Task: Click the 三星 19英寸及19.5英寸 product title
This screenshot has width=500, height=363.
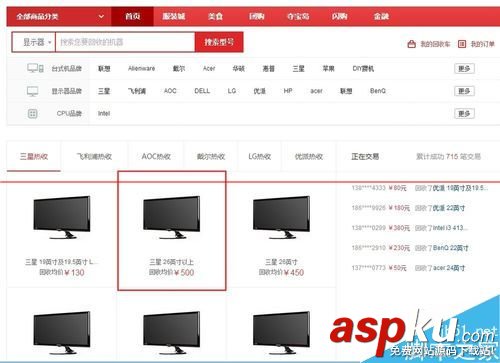Action: 62,262
